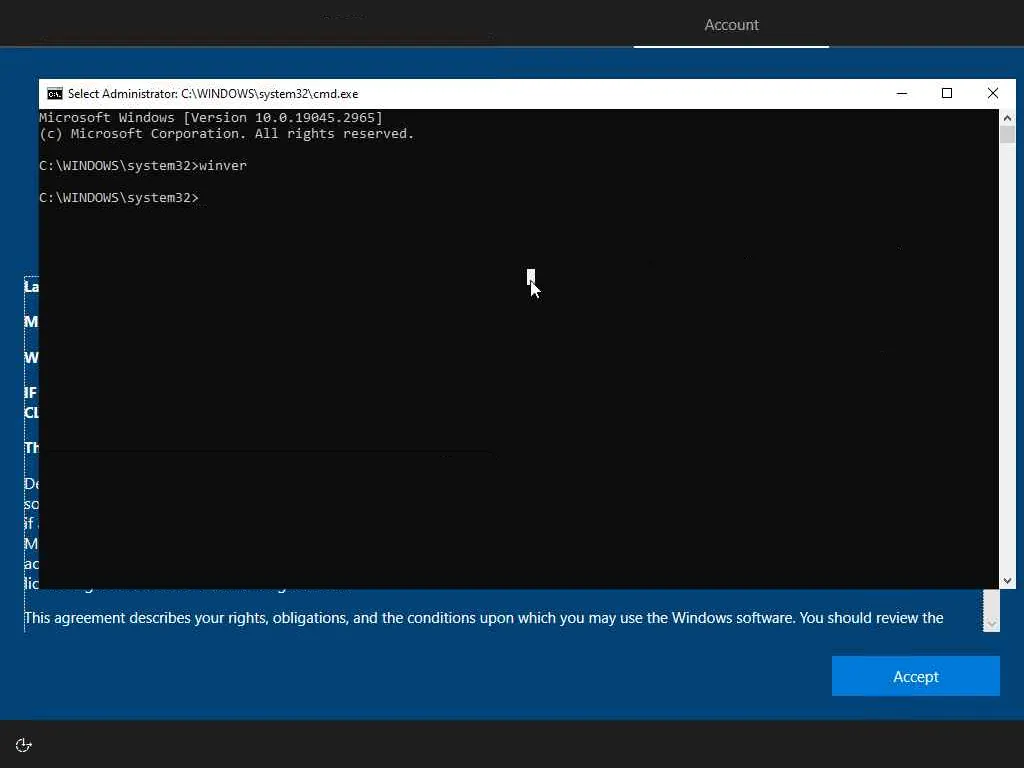Click the Microsoft Windows version line
The width and height of the screenshot is (1024, 768).
click(x=211, y=118)
